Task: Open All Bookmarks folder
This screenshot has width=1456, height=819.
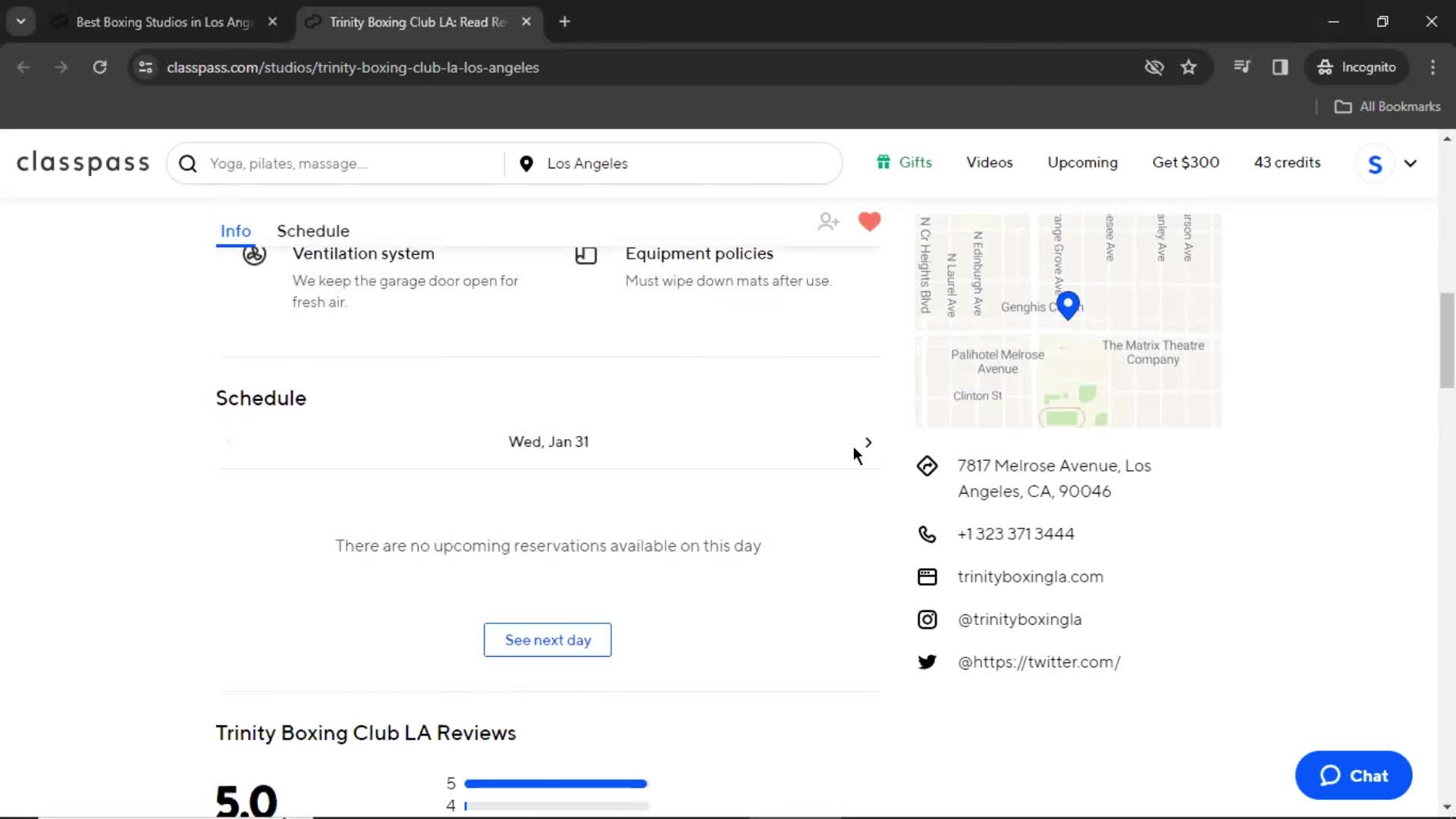Action: [x=1387, y=106]
